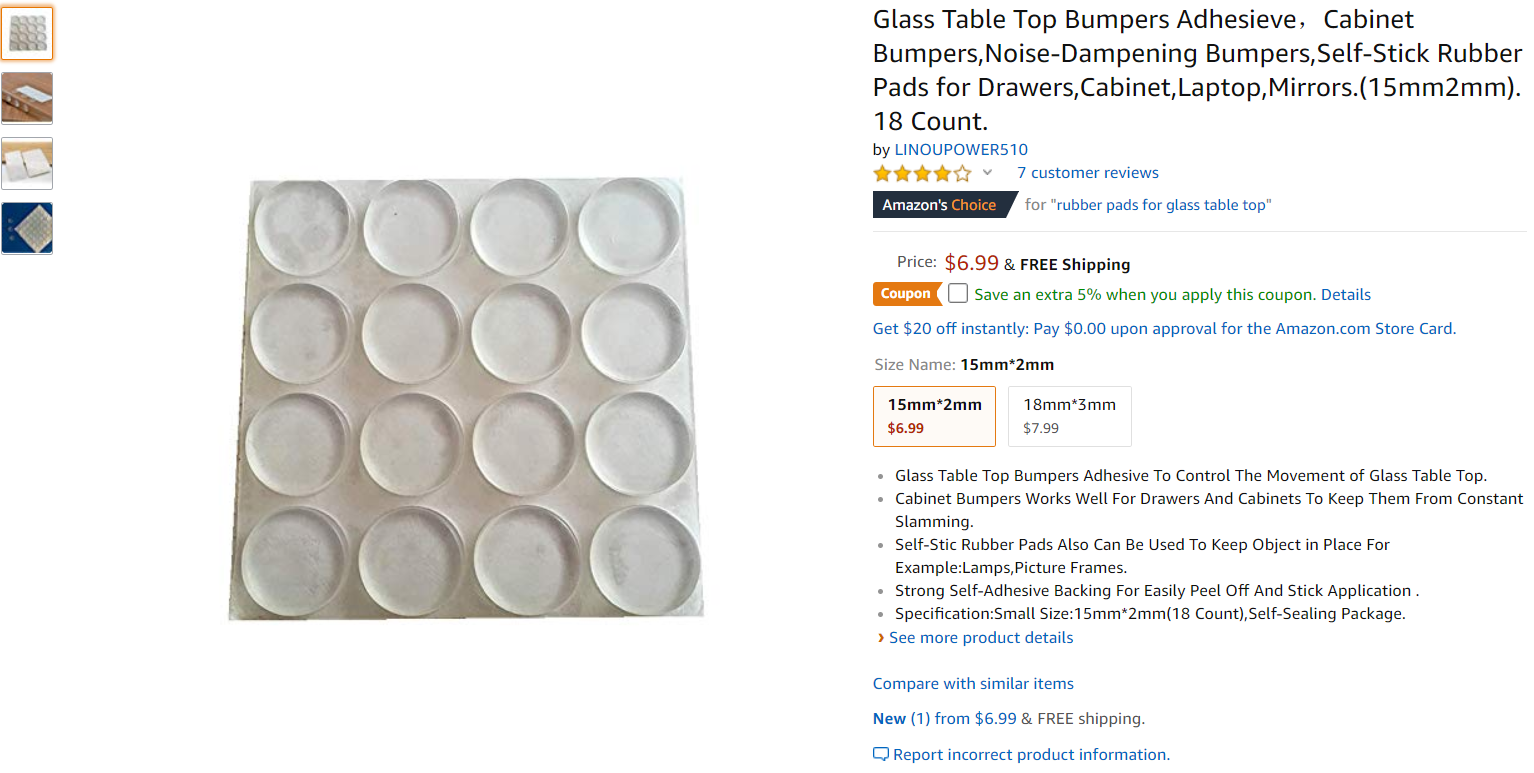Click the report incorrect product information icon

tap(880, 754)
